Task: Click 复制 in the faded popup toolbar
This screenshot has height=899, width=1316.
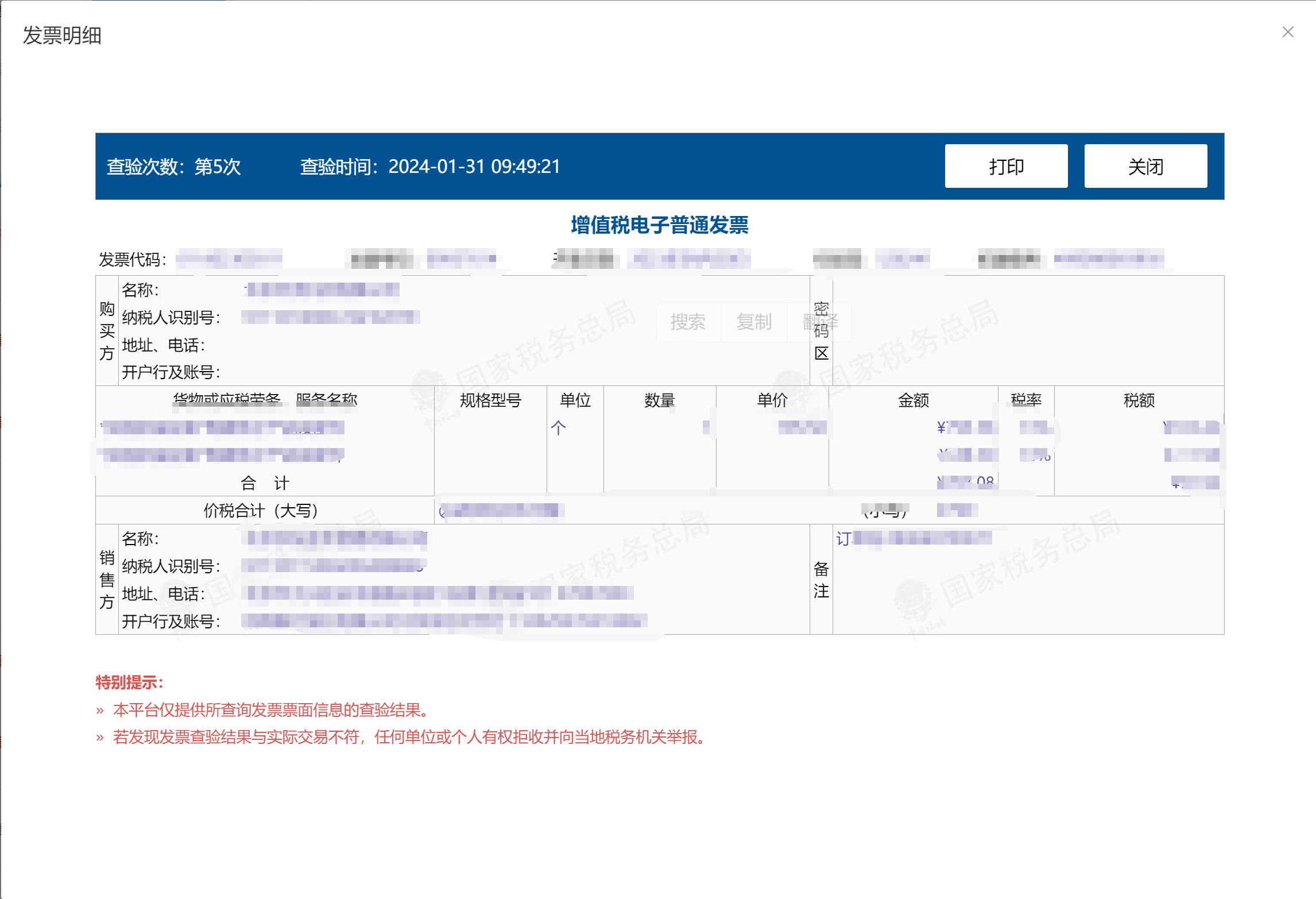Action: click(x=754, y=322)
